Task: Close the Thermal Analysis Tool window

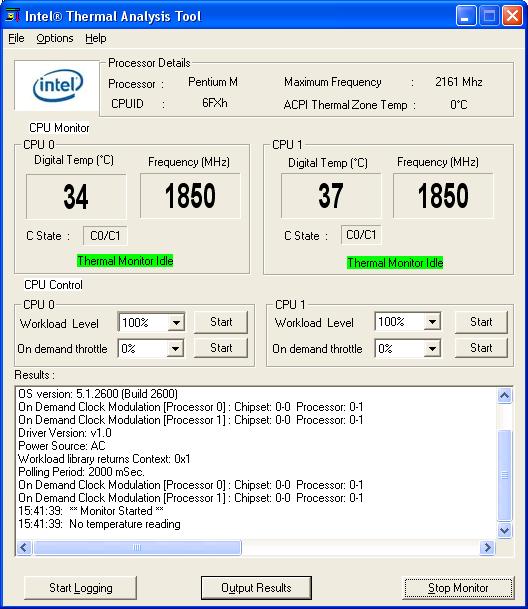Action: [x=512, y=16]
